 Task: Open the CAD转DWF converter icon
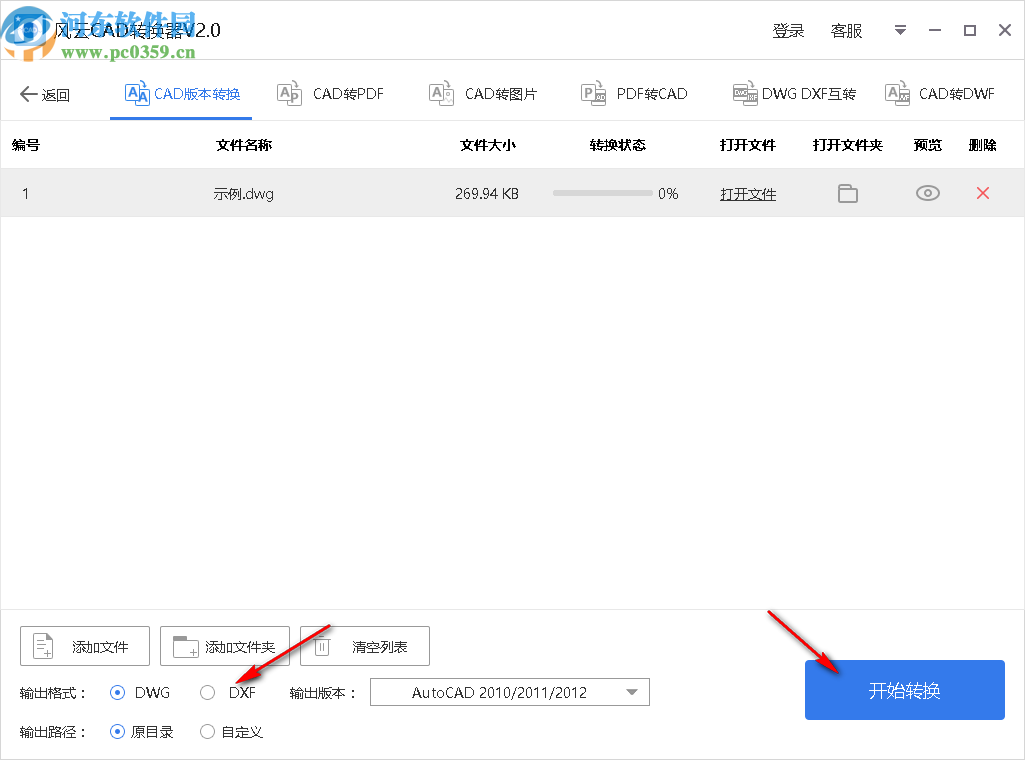click(x=896, y=93)
